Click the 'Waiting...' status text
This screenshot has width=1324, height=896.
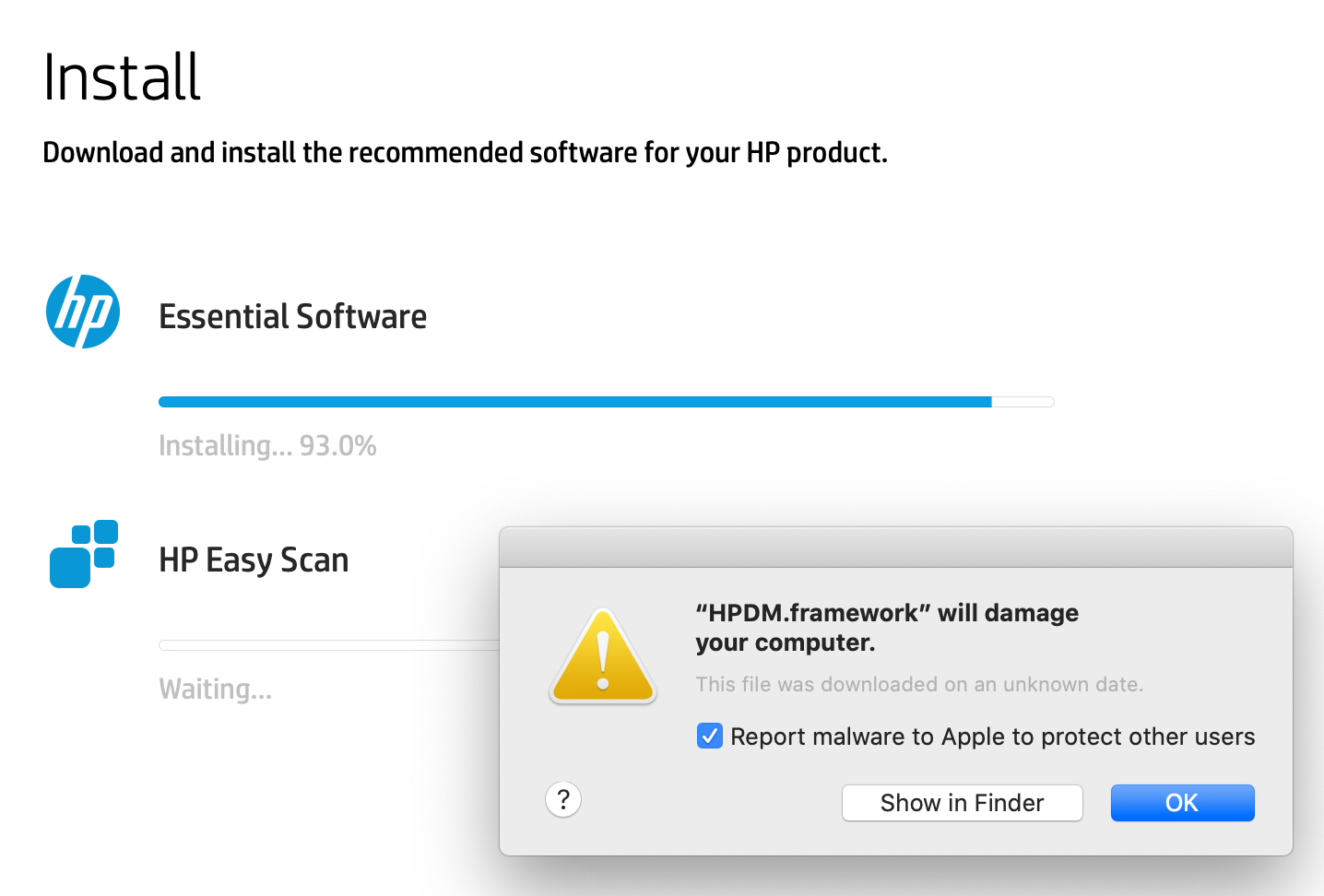[x=215, y=690]
